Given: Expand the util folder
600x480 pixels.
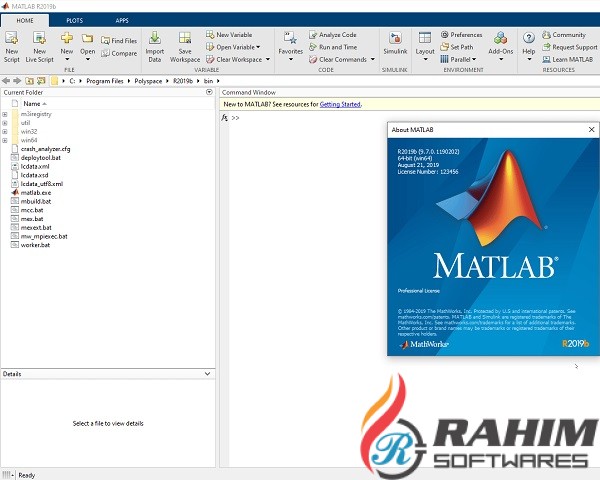Looking at the screenshot, I should point(5,123).
